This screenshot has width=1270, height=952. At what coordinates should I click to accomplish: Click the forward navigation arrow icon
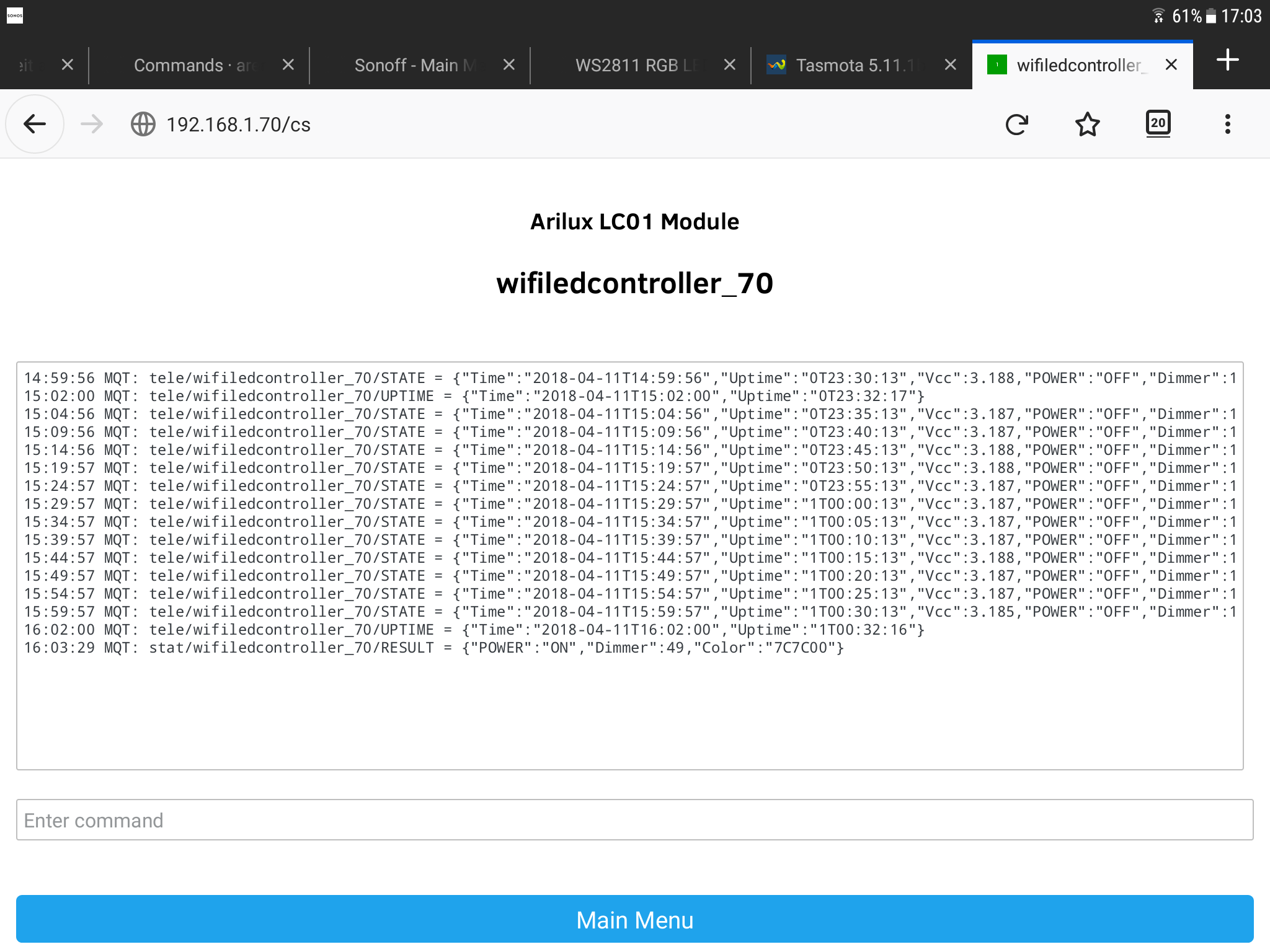[91, 124]
